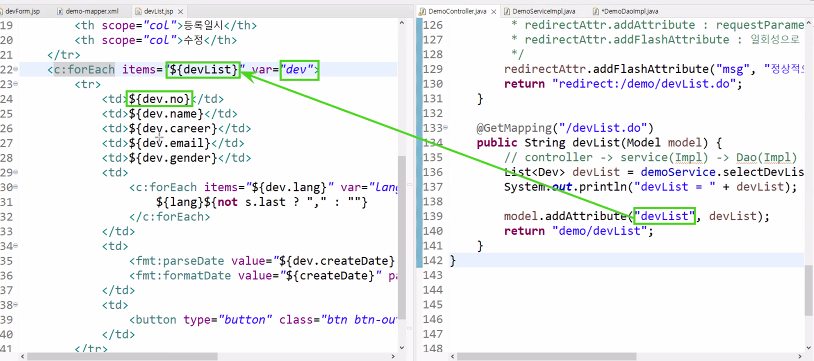Click the return "demo/devList" line
Image resolution: width=814 pixels, height=361 pixels.
579,231
